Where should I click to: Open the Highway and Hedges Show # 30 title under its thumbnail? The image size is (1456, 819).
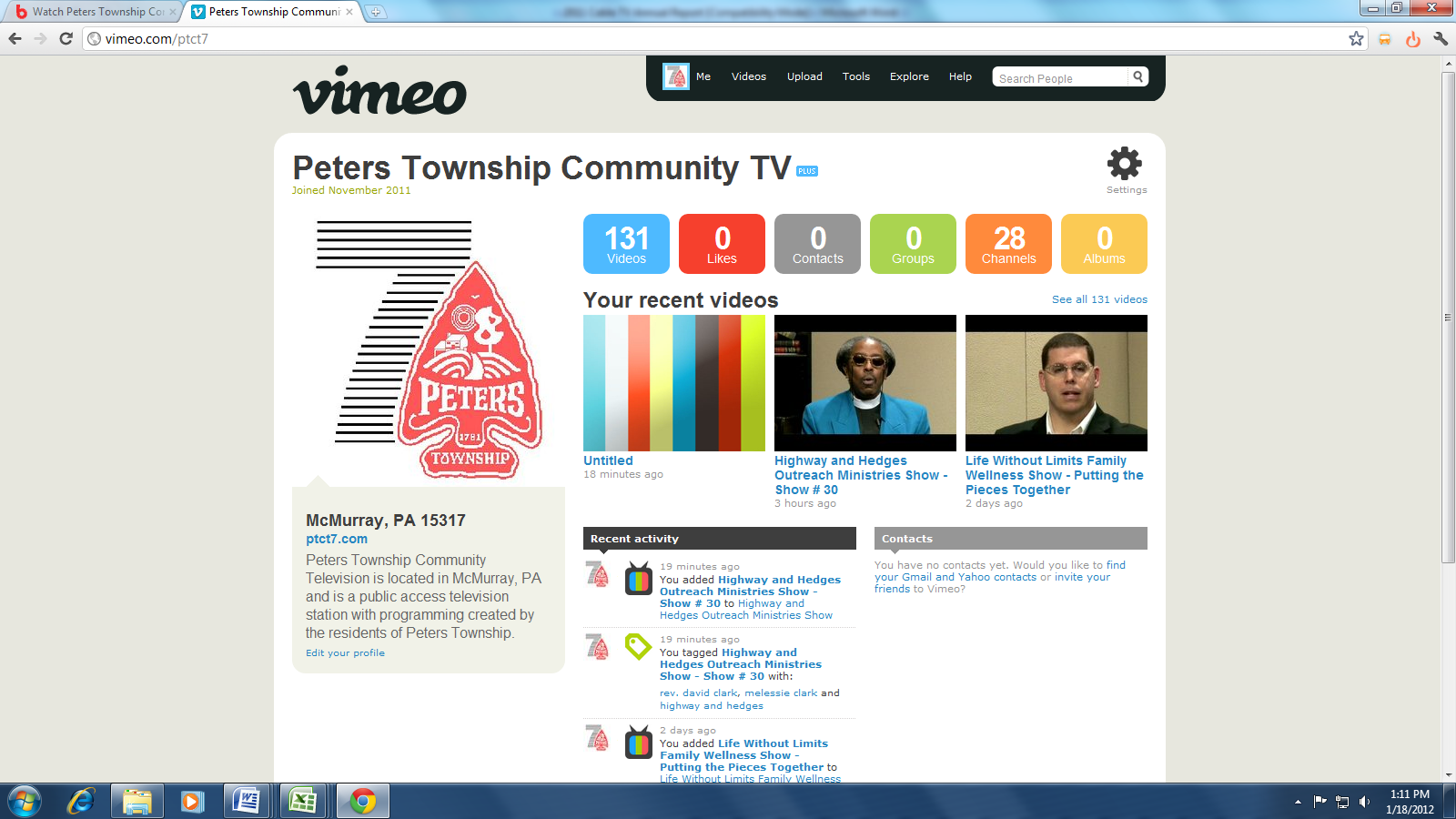coord(861,475)
